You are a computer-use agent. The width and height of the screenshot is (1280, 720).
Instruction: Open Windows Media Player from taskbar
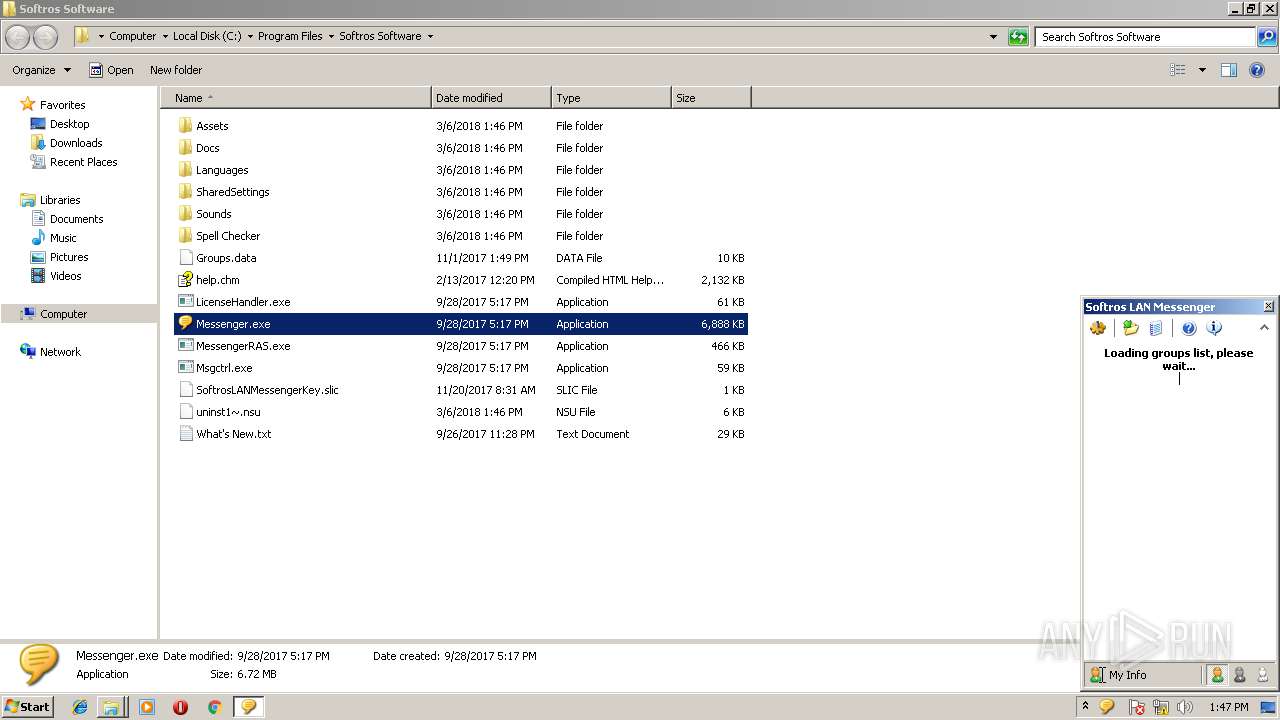[x=147, y=707]
